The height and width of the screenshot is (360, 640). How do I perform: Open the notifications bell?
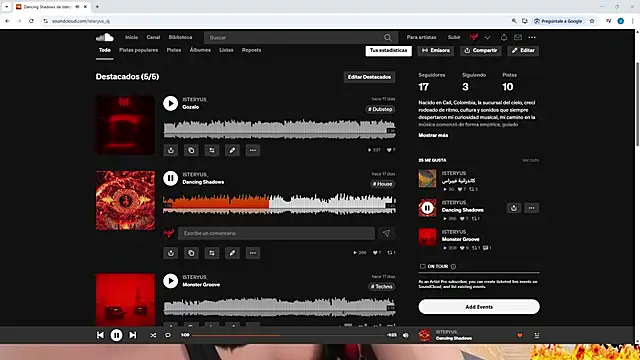coord(504,37)
